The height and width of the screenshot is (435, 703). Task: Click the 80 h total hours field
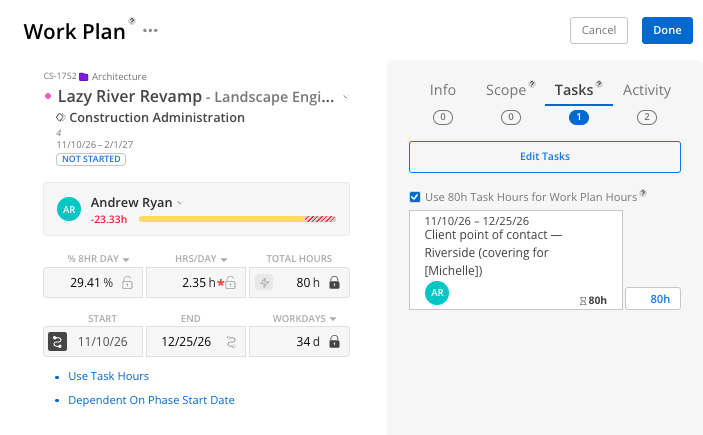pos(299,283)
